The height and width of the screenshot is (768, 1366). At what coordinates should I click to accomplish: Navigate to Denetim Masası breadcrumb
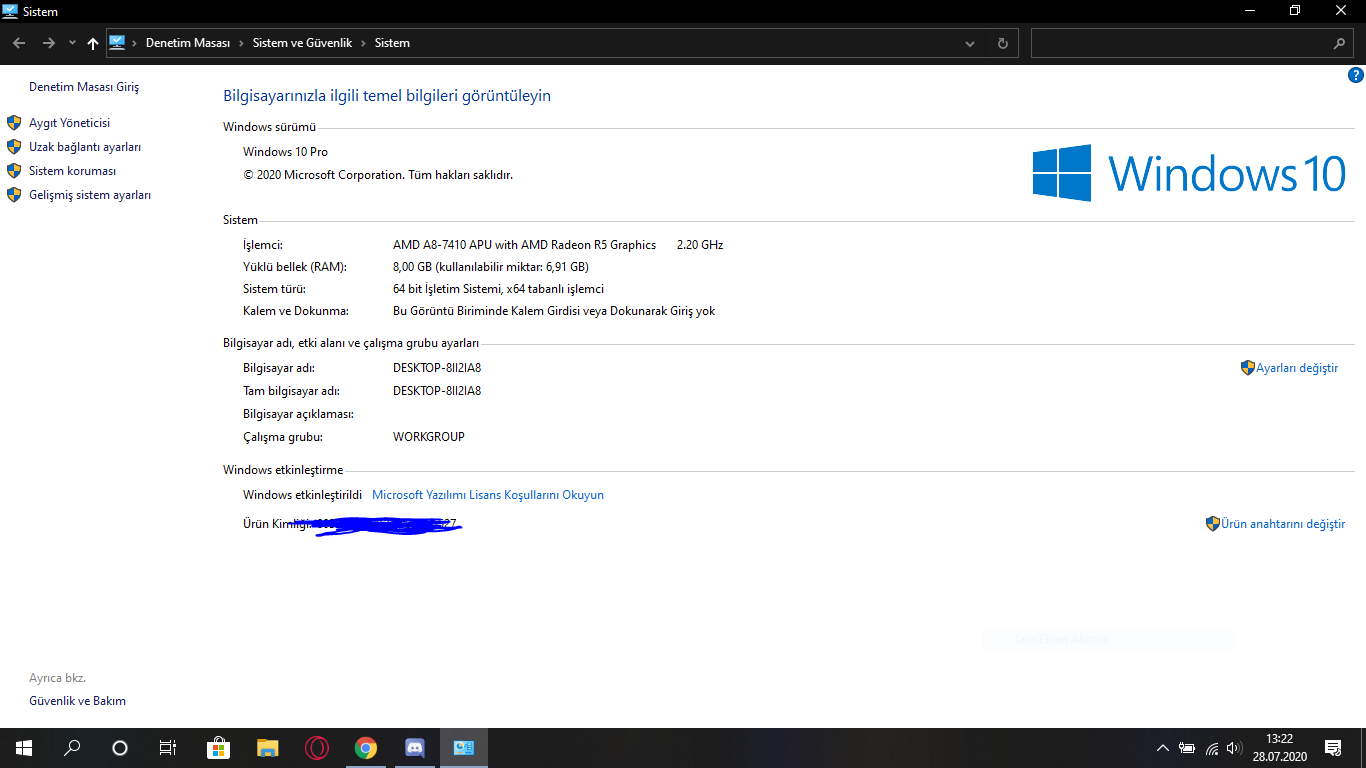click(188, 43)
